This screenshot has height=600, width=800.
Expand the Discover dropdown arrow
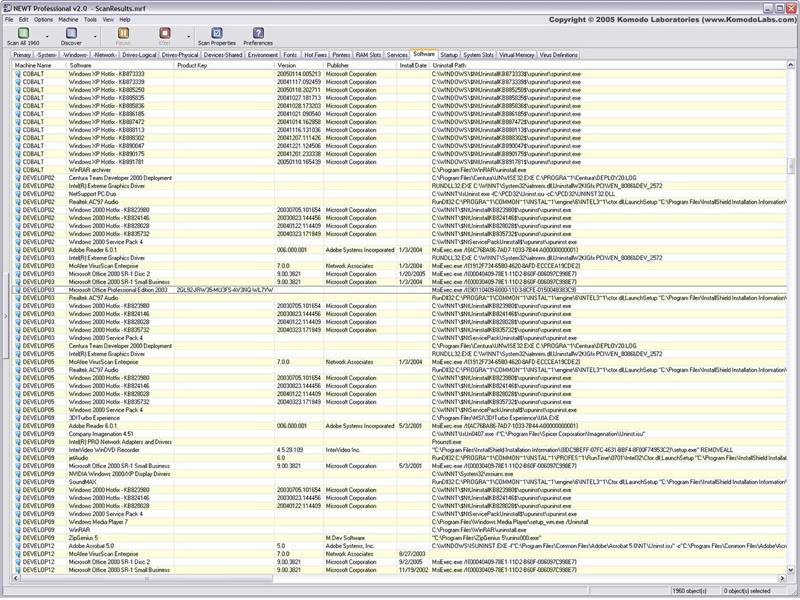(x=96, y=38)
